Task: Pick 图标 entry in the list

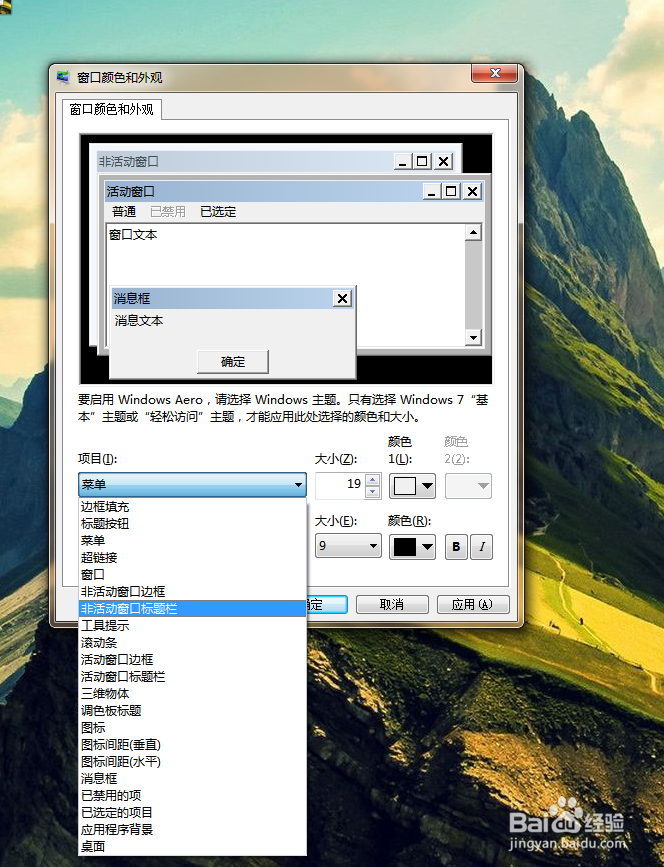Action: [192, 728]
